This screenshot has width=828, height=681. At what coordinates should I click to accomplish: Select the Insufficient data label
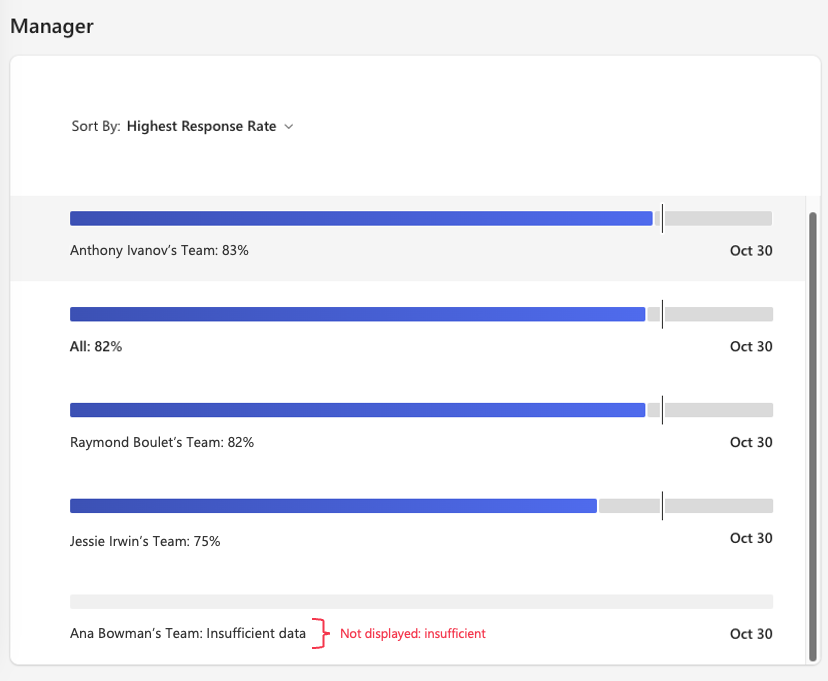click(186, 633)
